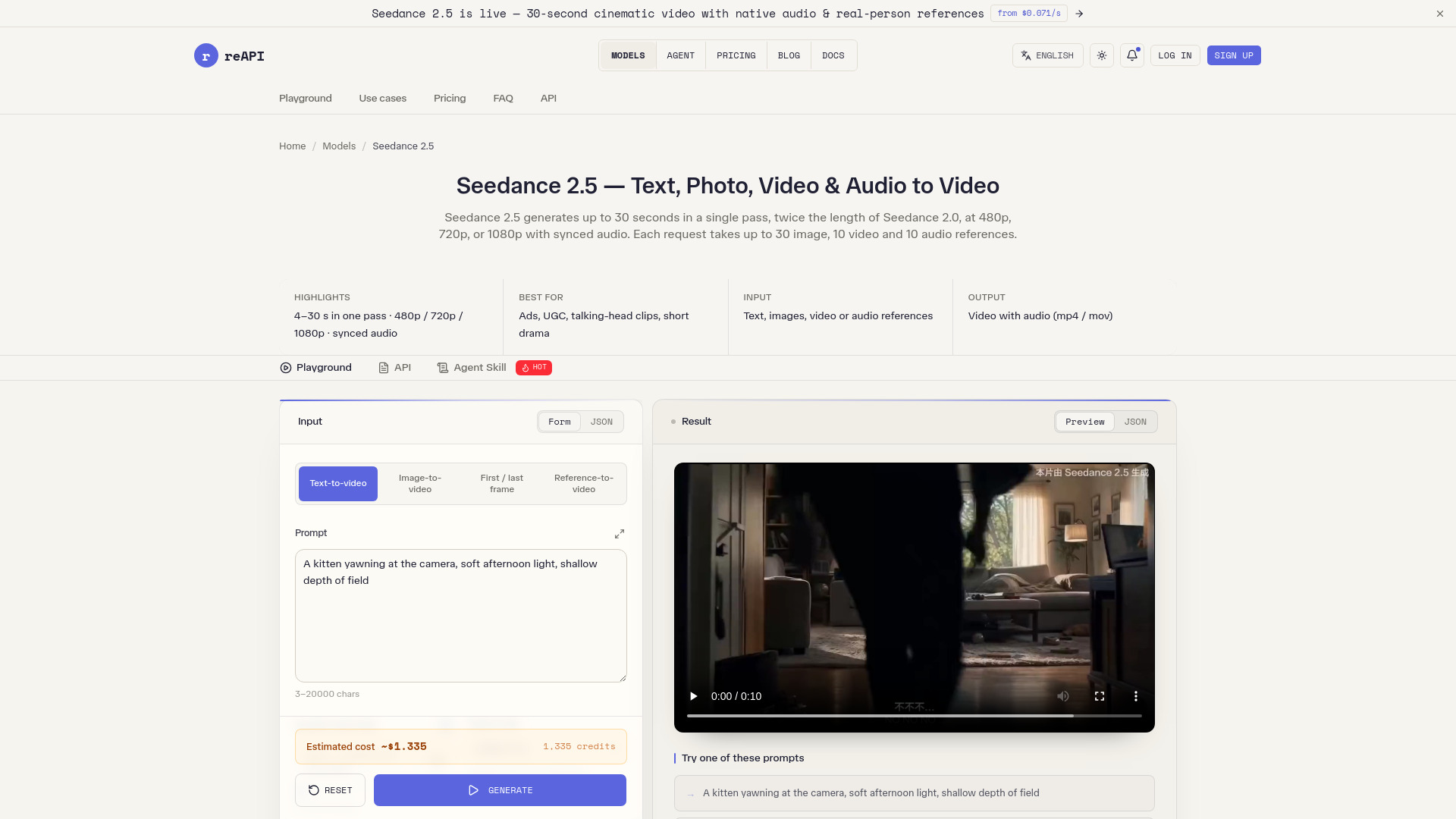Viewport: 1456px width, 819px height.
Task: Select the Agent Skill tab
Action: coord(472,368)
